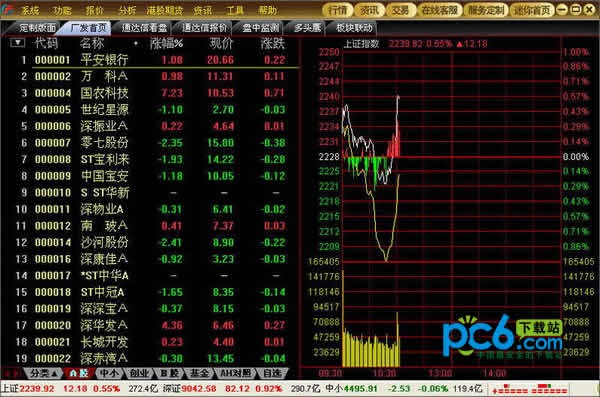The width and height of the screenshot is (600, 397).
Task: Open the 系统 menu
Action: 30,10
